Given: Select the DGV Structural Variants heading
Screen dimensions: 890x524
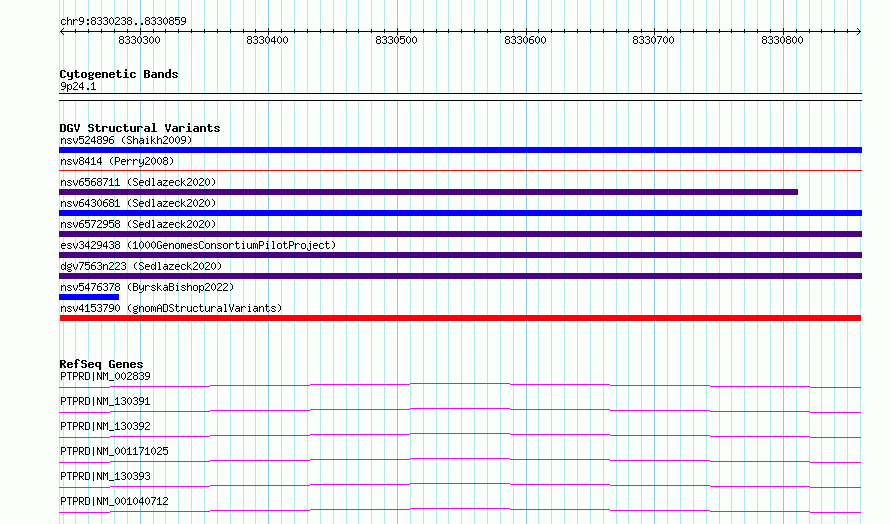Looking at the screenshot, I should pos(140,128).
